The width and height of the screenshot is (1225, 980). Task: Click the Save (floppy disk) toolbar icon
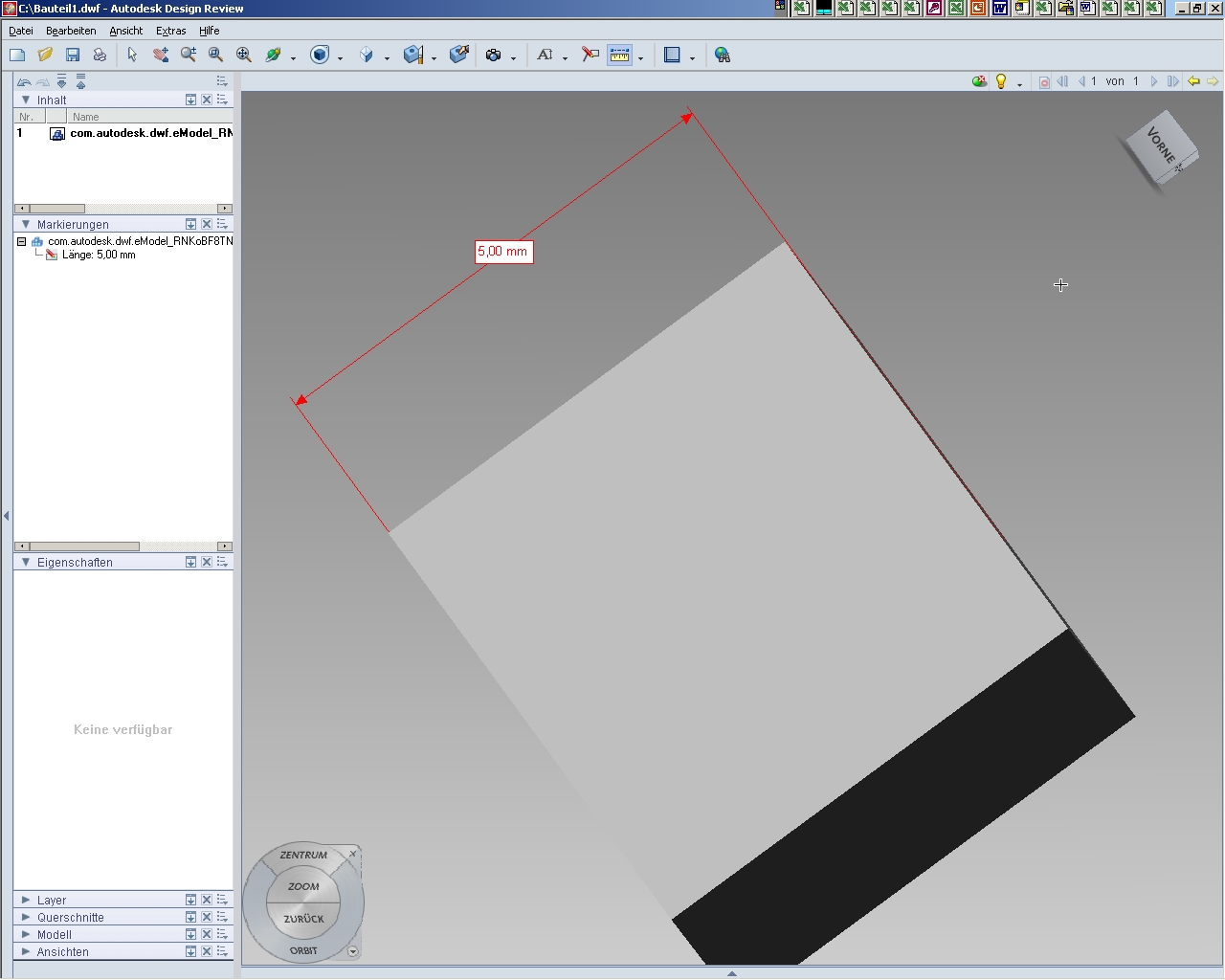tap(73, 56)
